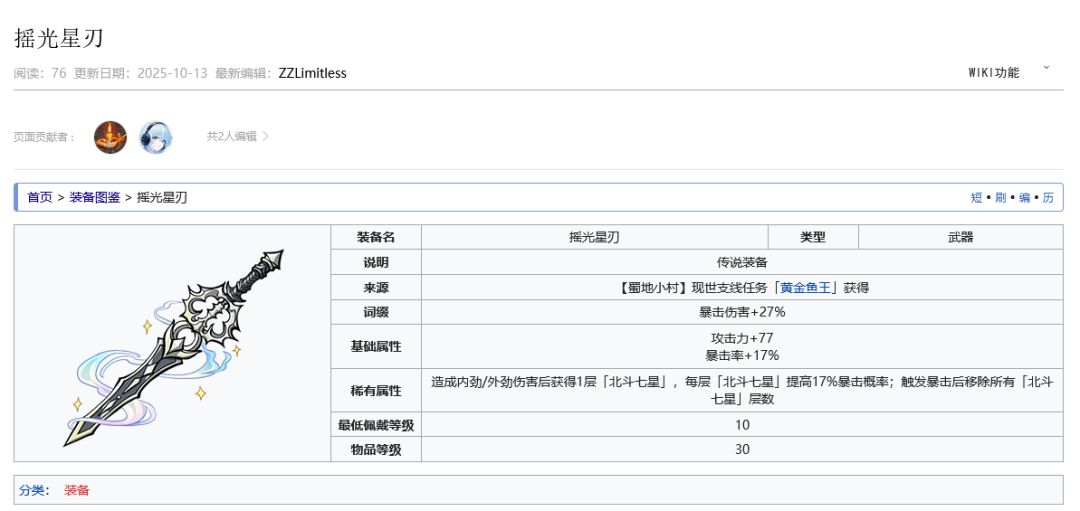
Task: Click the page title 摇光星刃
Action: point(59,38)
